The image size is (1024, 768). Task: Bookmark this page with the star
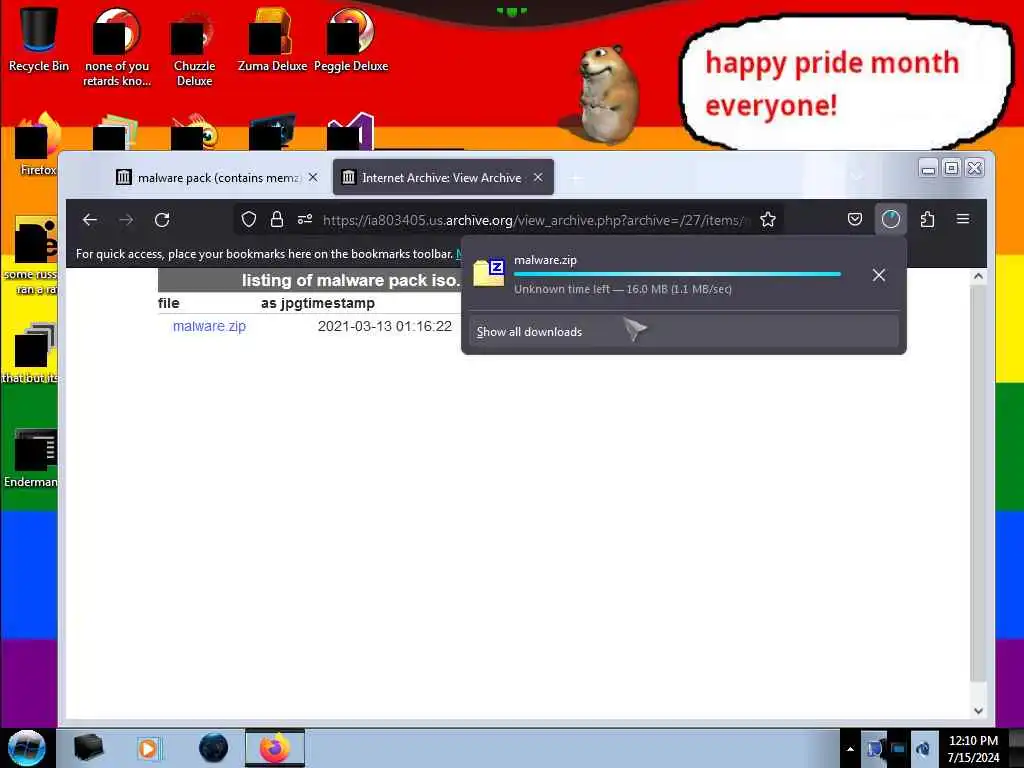tap(768, 219)
